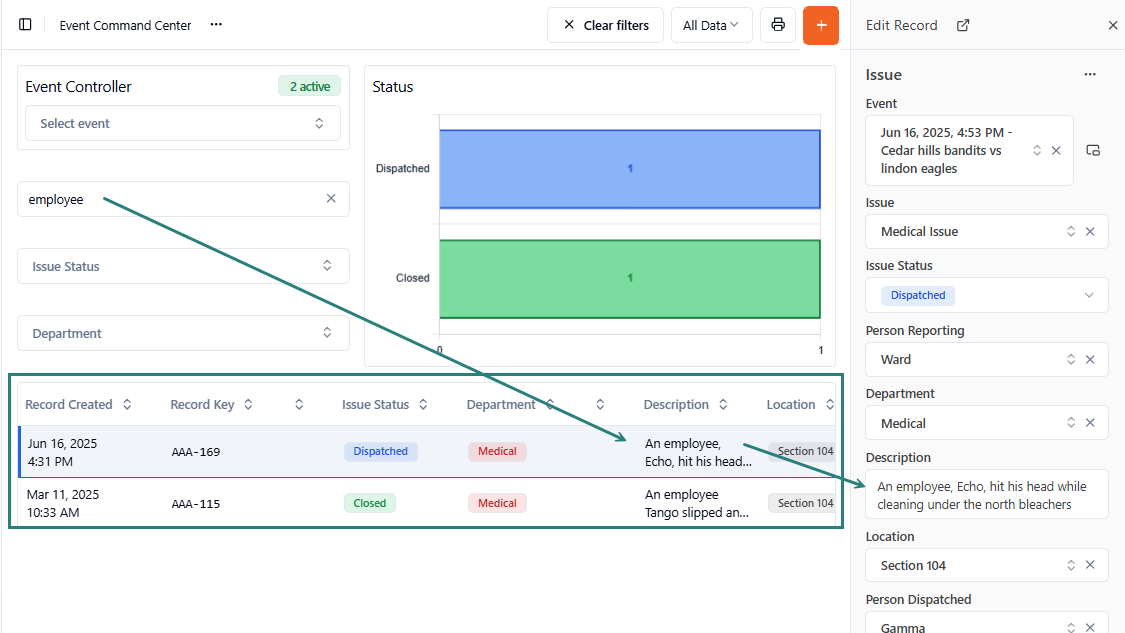Open the Event Command Center options menu
This screenshot has width=1125, height=633.
[x=216, y=25]
